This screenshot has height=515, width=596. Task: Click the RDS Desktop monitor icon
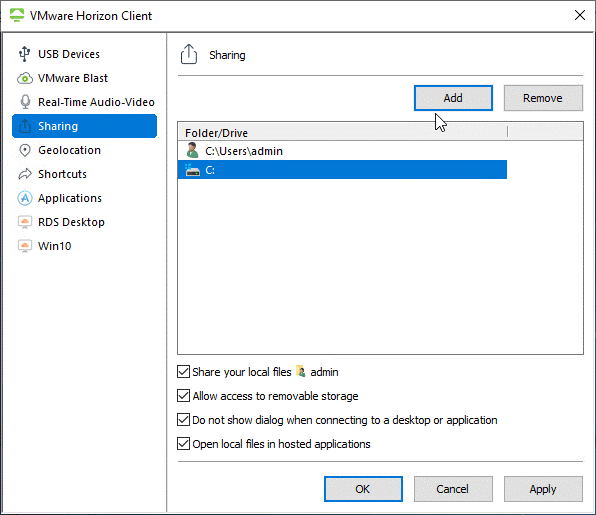click(25, 222)
